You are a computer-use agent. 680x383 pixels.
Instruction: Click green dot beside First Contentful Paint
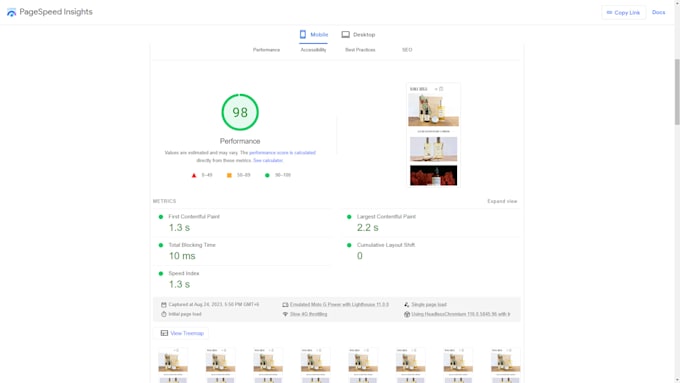tap(161, 217)
